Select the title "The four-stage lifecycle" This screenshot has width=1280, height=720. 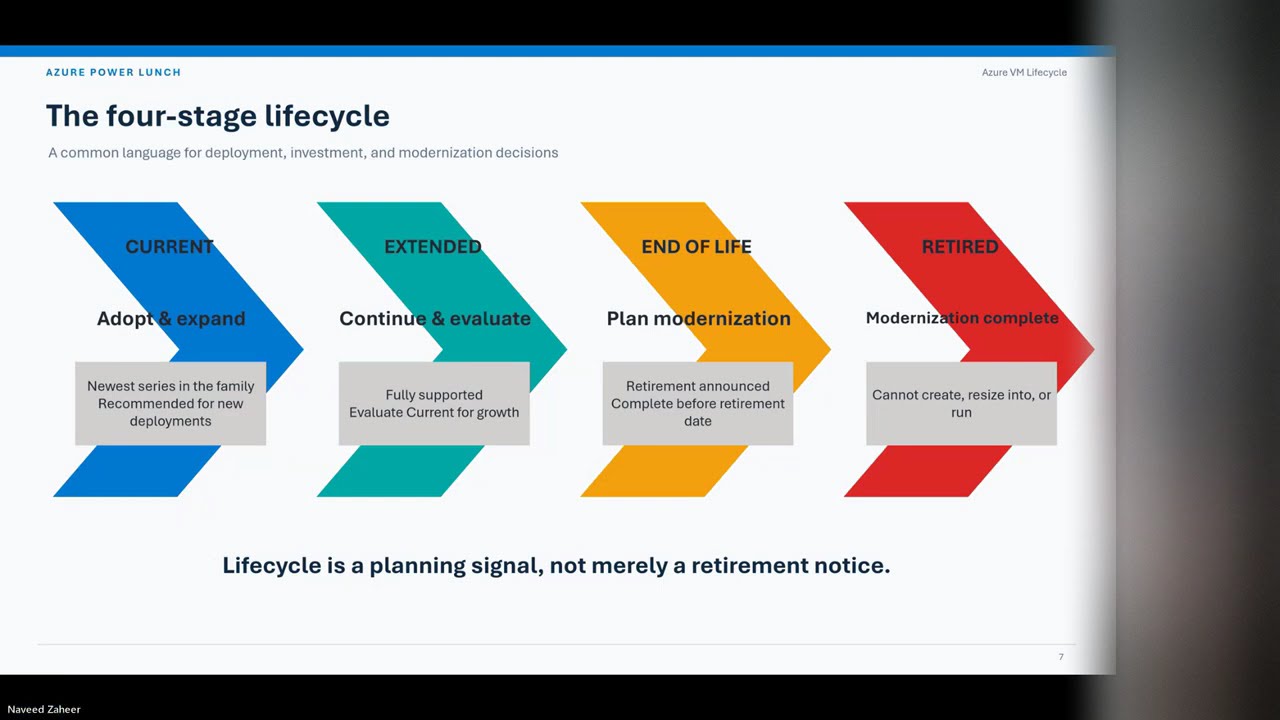click(x=218, y=116)
